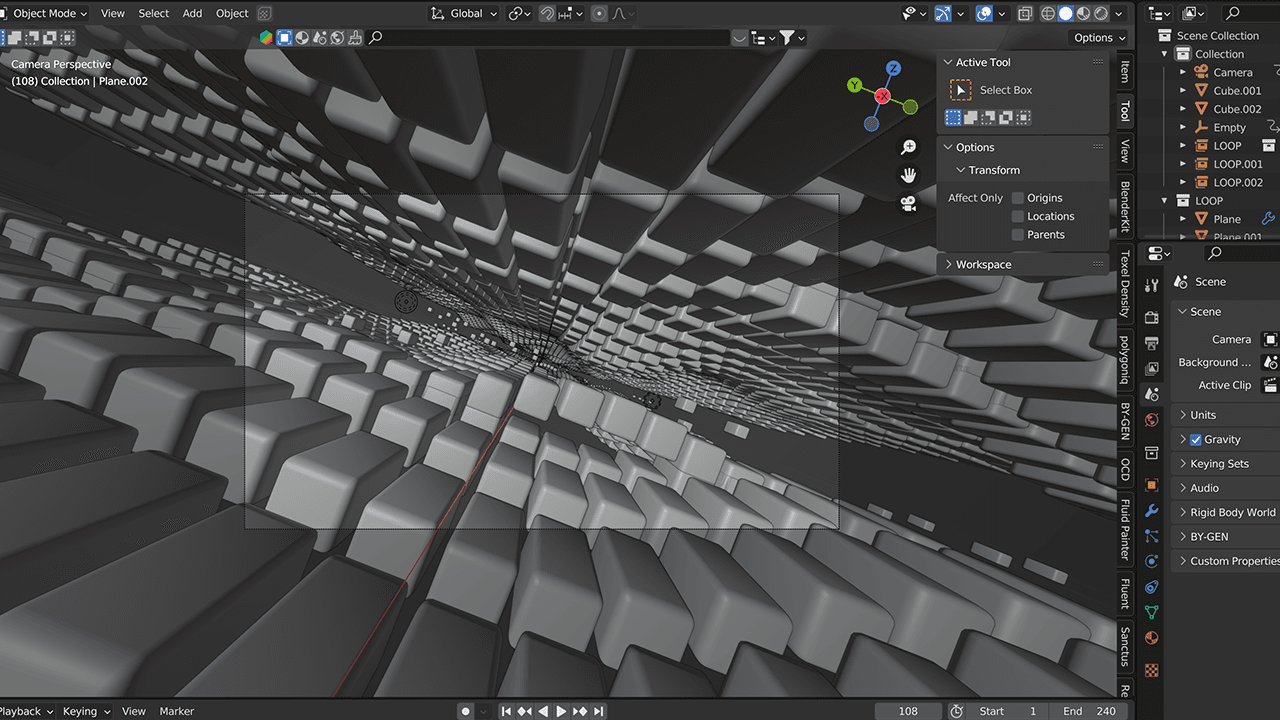The height and width of the screenshot is (720, 1280).
Task: Open the filter funnel icon in header
Action: [787, 38]
